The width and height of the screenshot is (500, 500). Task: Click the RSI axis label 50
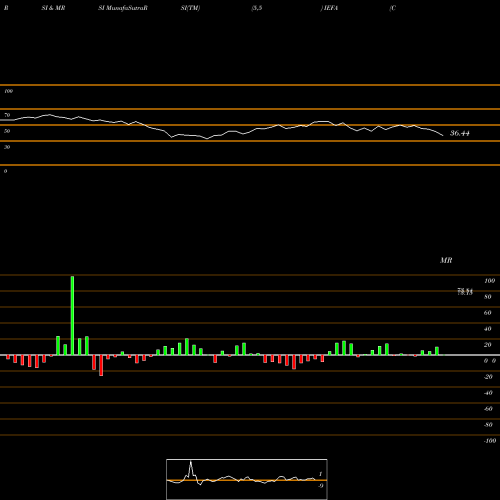(x=7, y=131)
